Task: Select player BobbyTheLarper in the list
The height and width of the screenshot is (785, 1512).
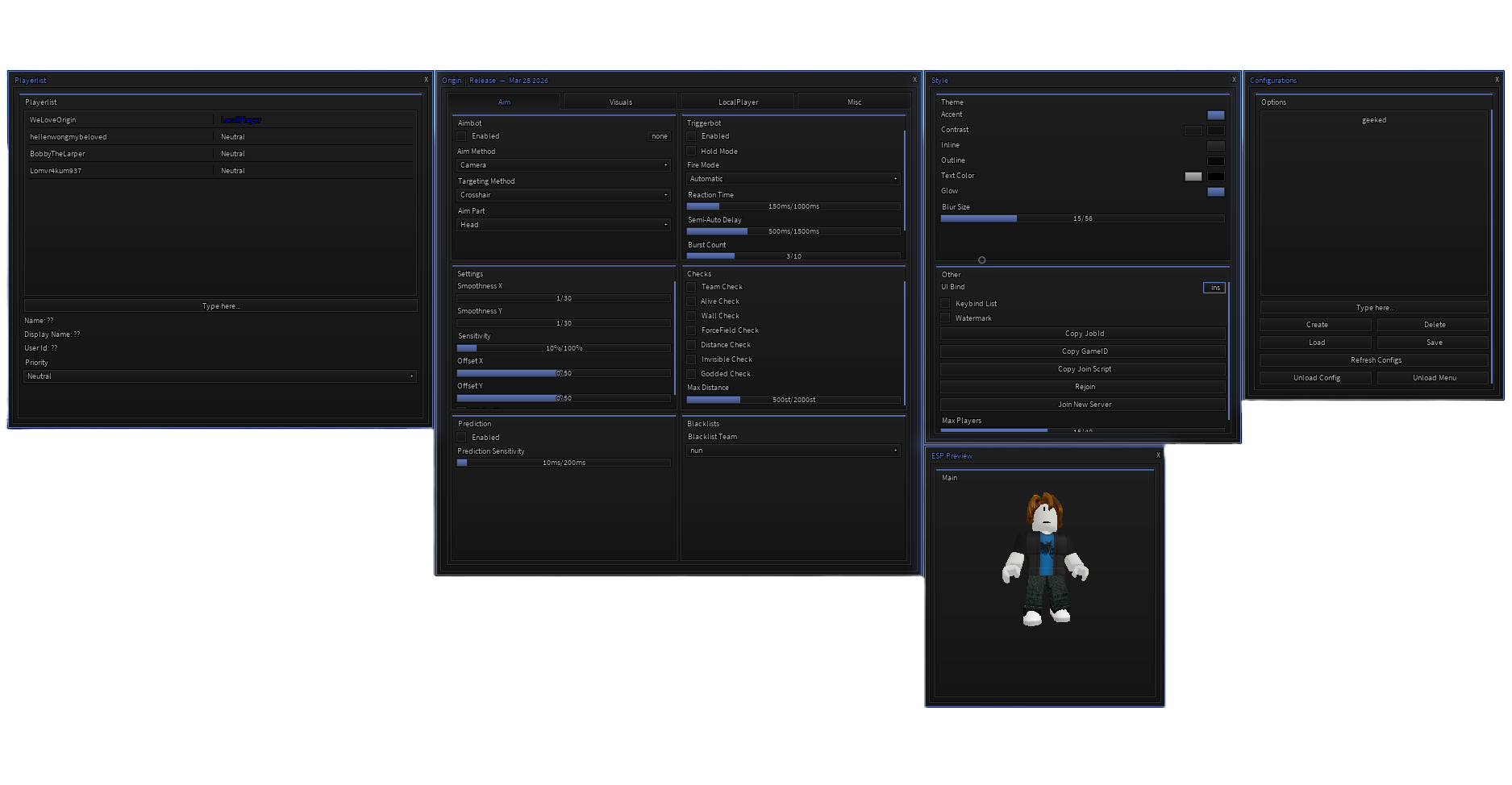Action: click(220, 154)
